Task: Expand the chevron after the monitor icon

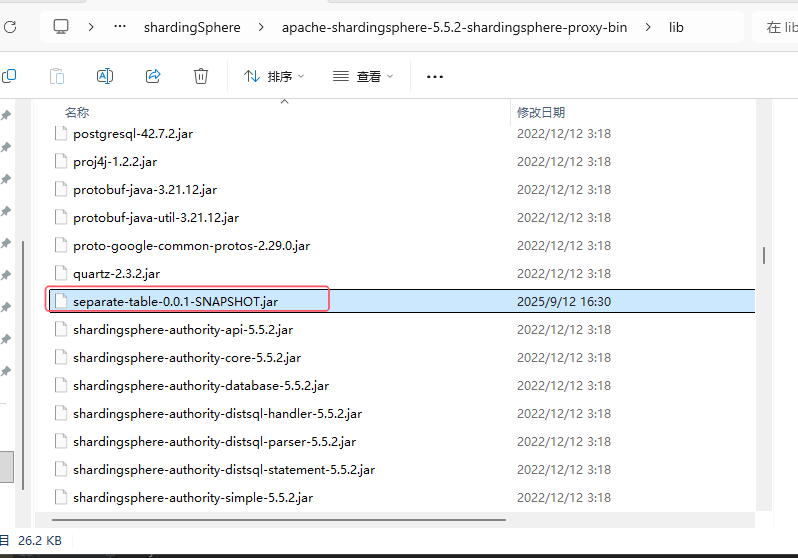Action: click(x=91, y=27)
